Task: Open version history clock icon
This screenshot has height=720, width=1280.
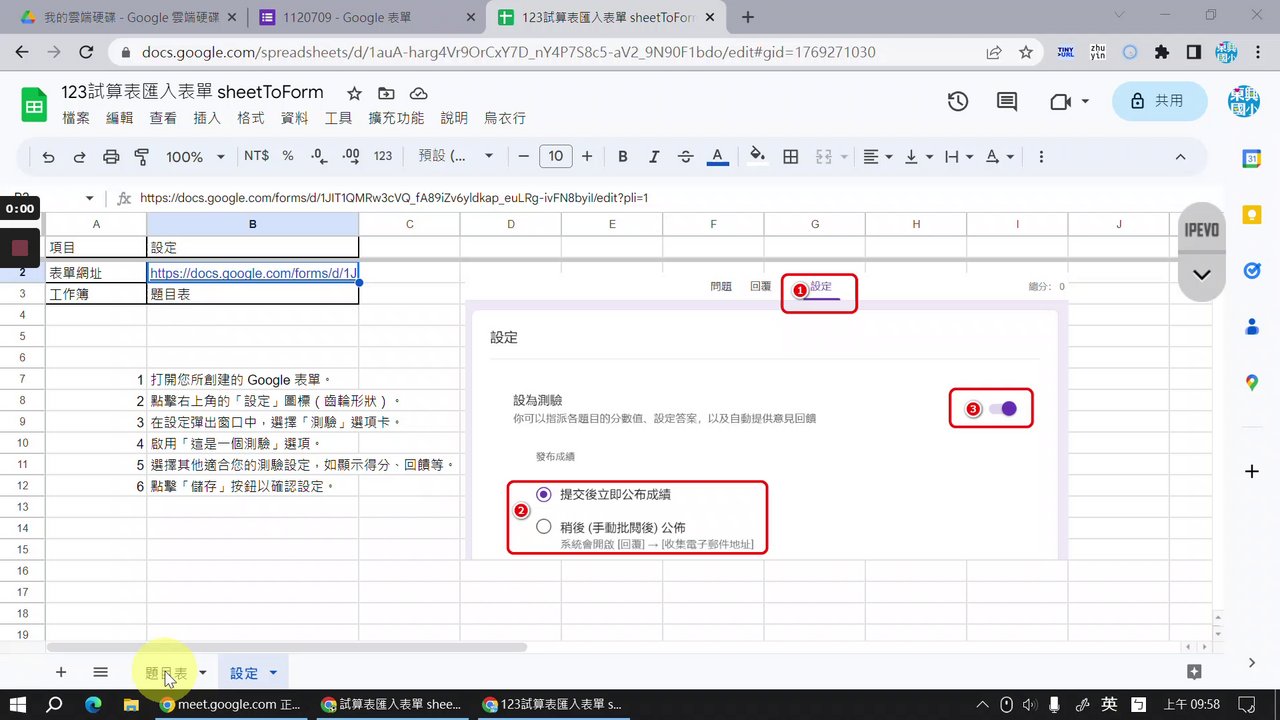Action: pyautogui.click(x=958, y=101)
